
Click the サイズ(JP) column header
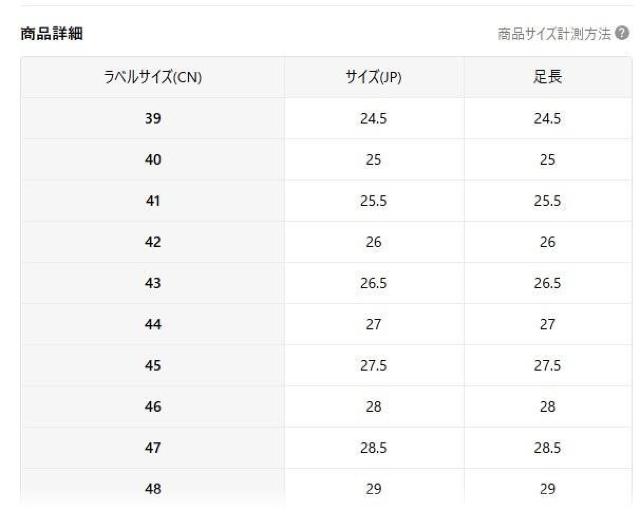coord(372,77)
